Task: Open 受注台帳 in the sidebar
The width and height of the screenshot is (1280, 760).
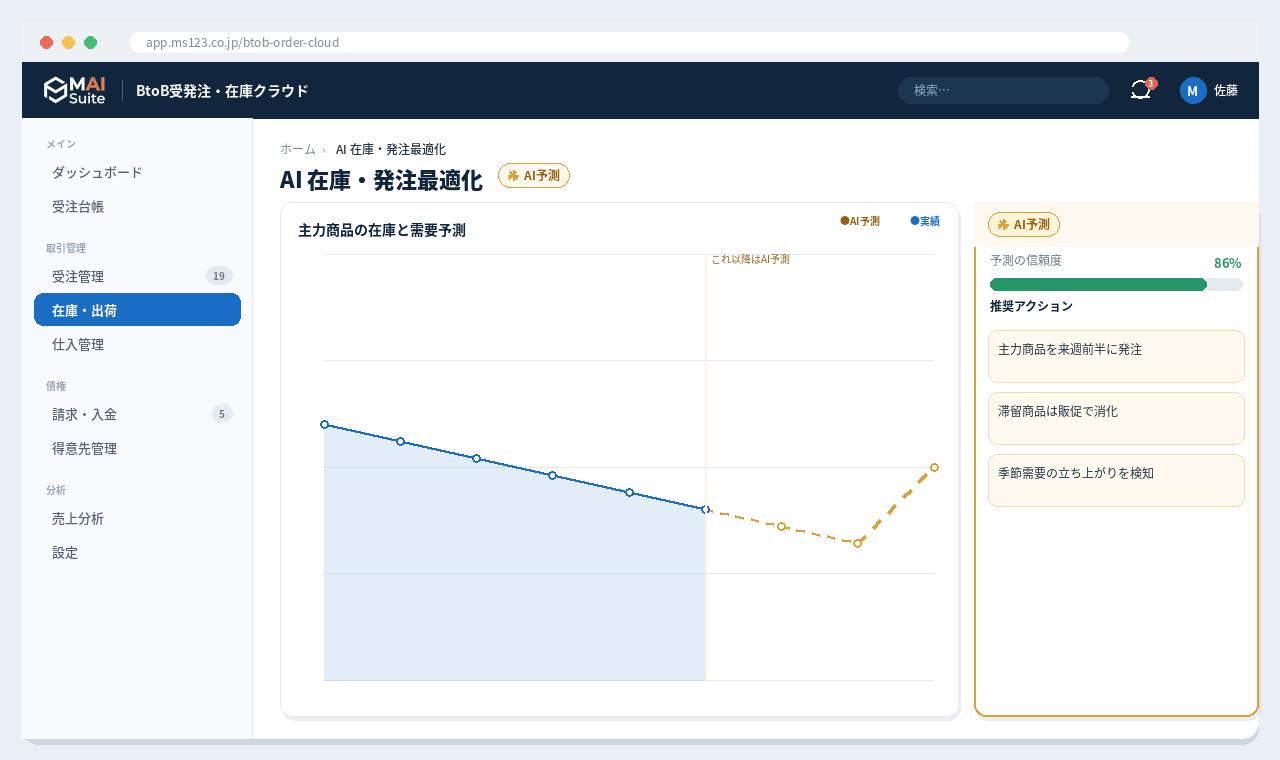Action: tap(137, 207)
